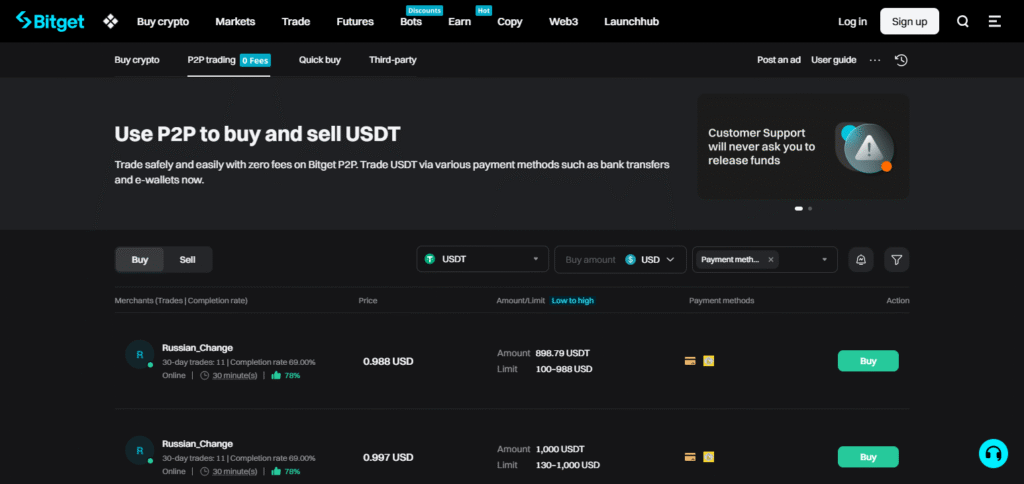Image resolution: width=1024 pixels, height=484 pixels.
Task: Remove the Payment method filter chip
Action: [x=771, y=259]
